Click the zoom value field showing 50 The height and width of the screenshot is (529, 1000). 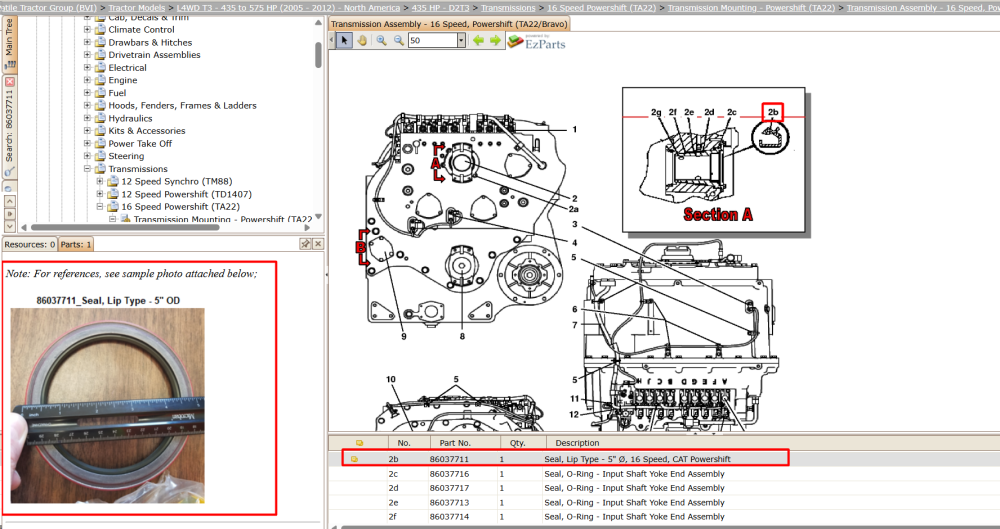point(433,41)
